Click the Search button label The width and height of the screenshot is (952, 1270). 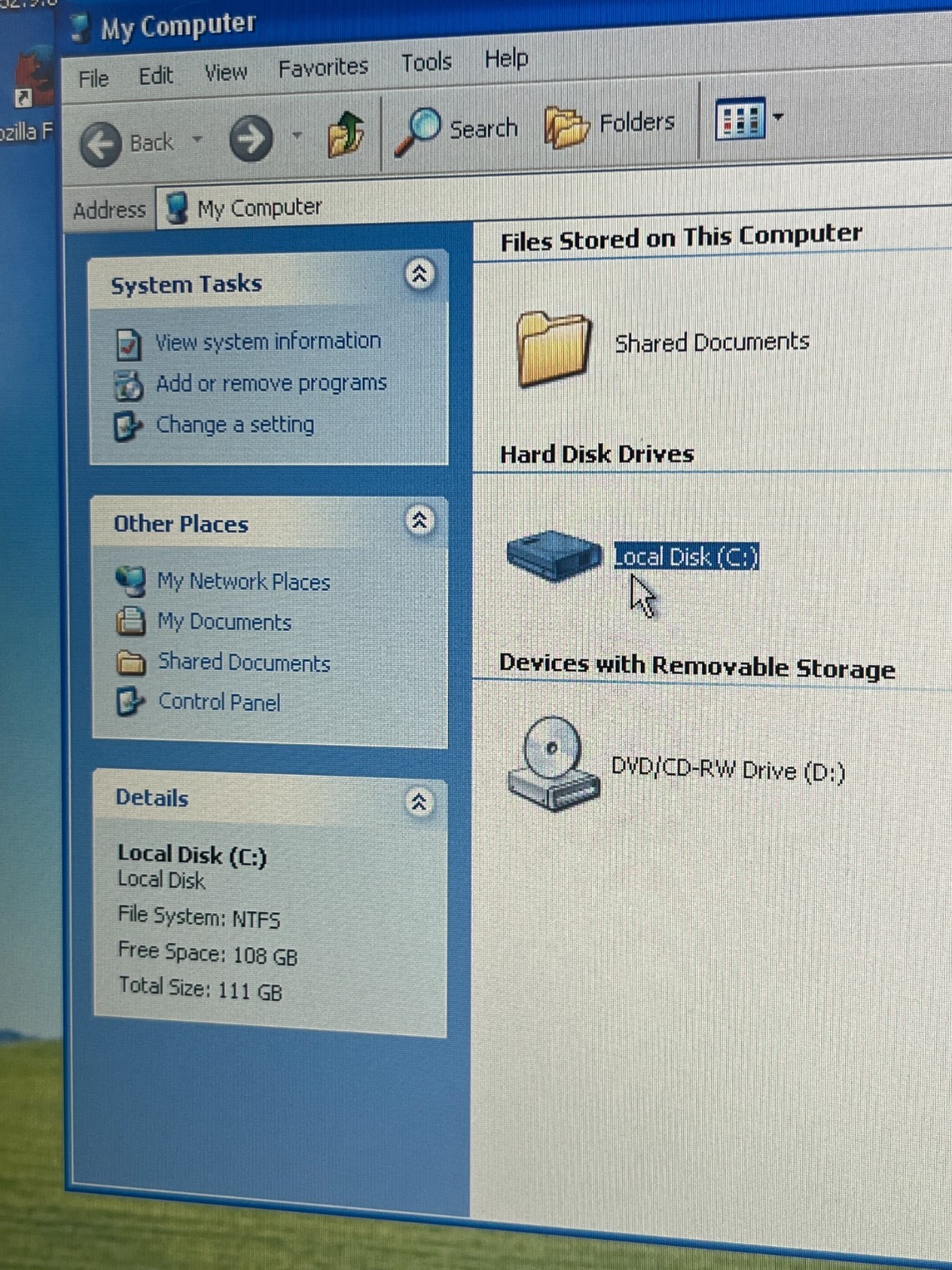483,129
